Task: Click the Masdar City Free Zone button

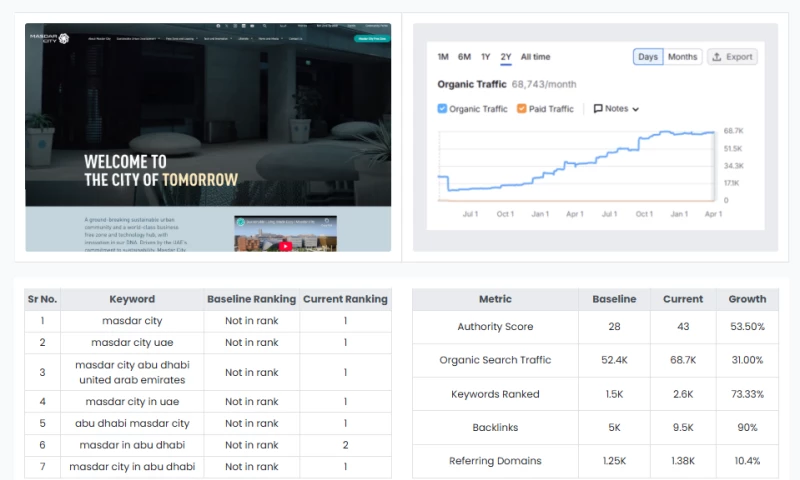Action: 371,39
